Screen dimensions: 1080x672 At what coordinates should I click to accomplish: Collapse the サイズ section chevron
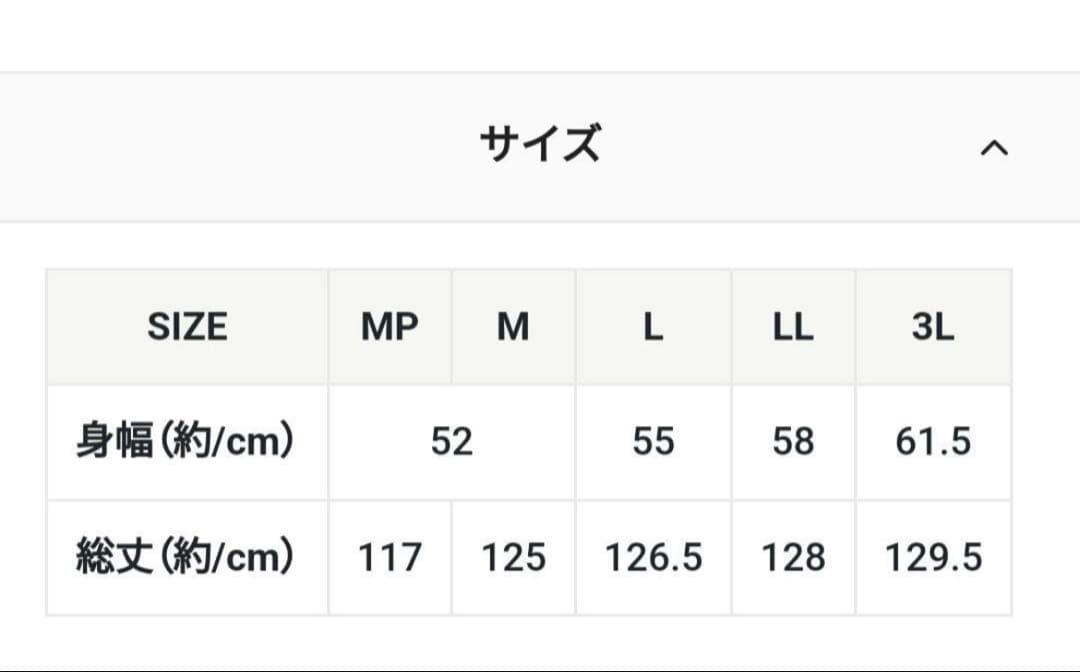pos(993,148)
